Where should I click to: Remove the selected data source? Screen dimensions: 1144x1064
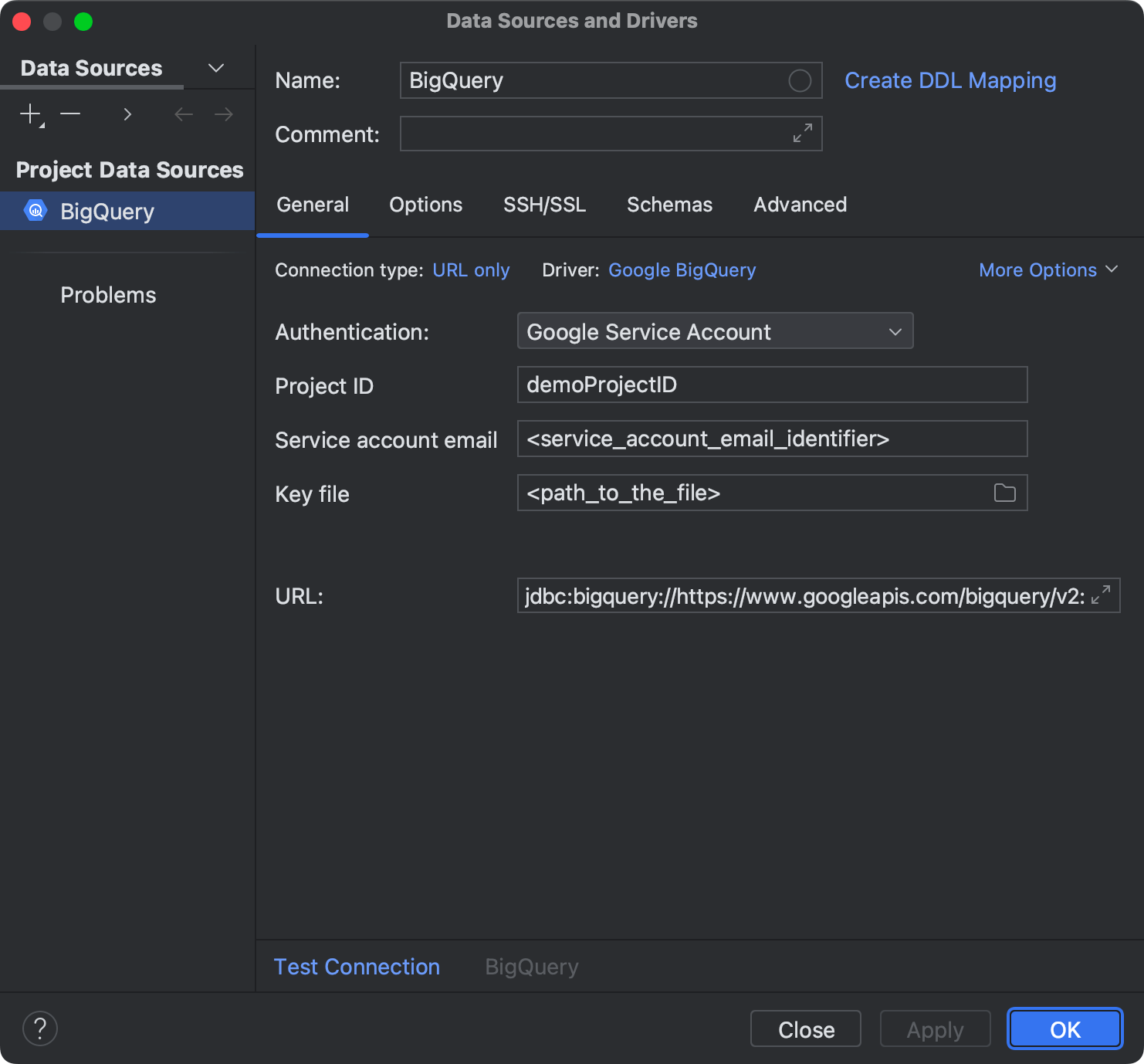(70, 114)
